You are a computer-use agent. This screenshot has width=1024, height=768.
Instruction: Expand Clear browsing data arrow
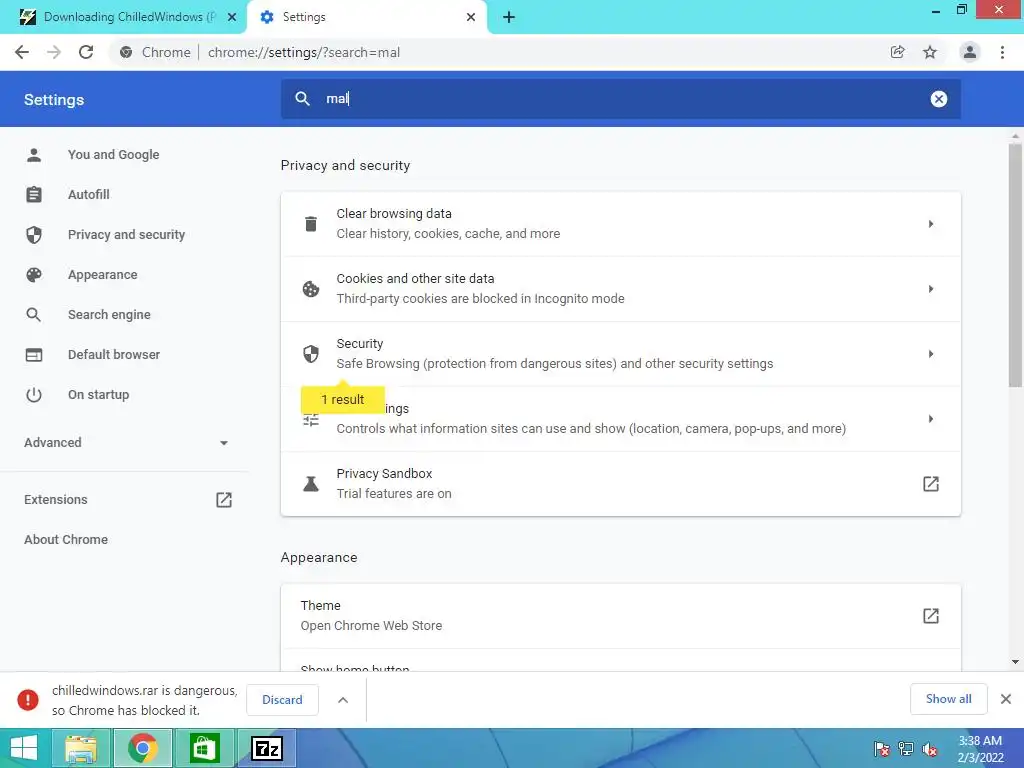point(931,224)
